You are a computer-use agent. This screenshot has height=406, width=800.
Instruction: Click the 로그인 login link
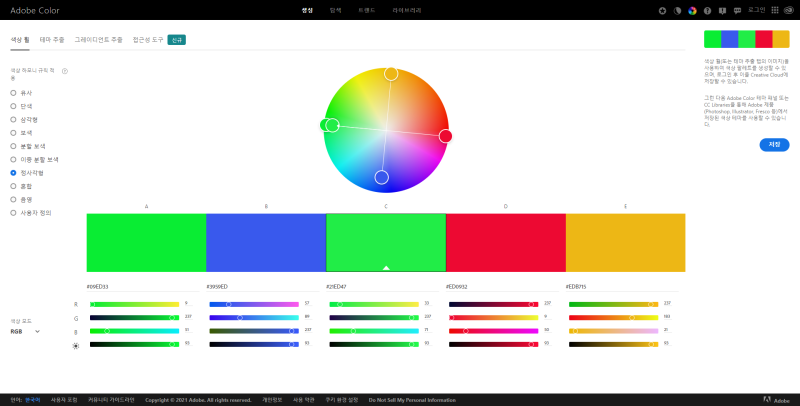[x=756, y=10]
